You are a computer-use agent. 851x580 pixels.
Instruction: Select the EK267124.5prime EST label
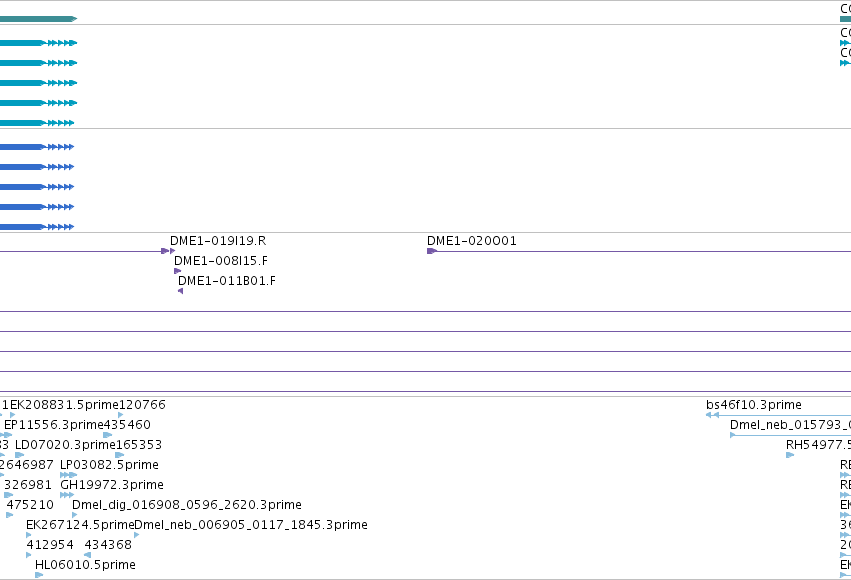coord(80,525)
